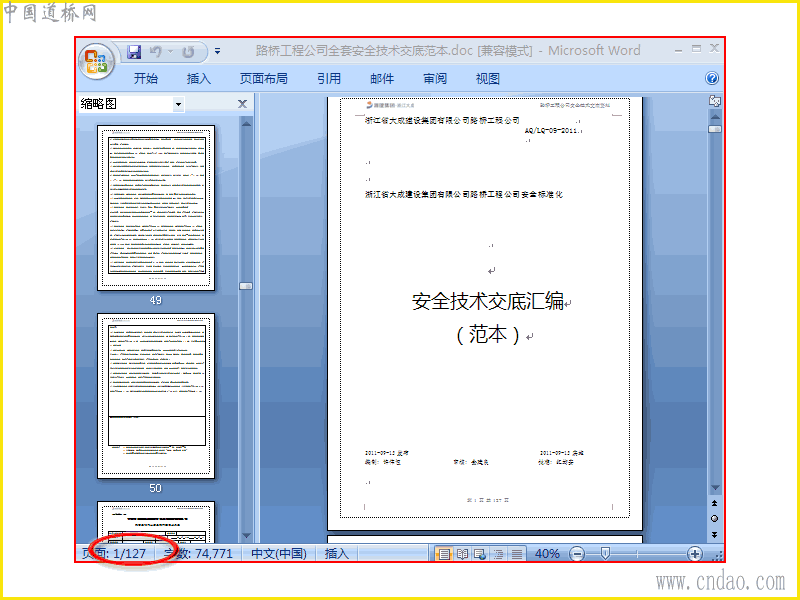Click the document scrollbar up arrow
This screenshot has height=600, width=800.
pyautogui.click(x=715, y=117)
